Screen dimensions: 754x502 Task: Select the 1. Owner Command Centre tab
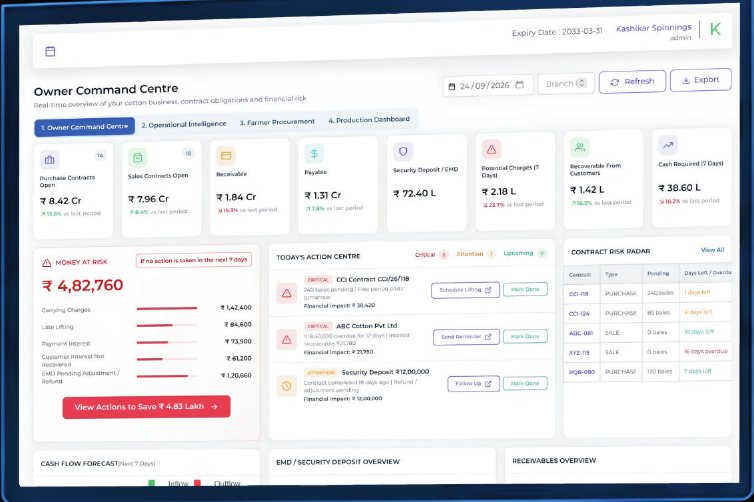click(x=85, y=127)
